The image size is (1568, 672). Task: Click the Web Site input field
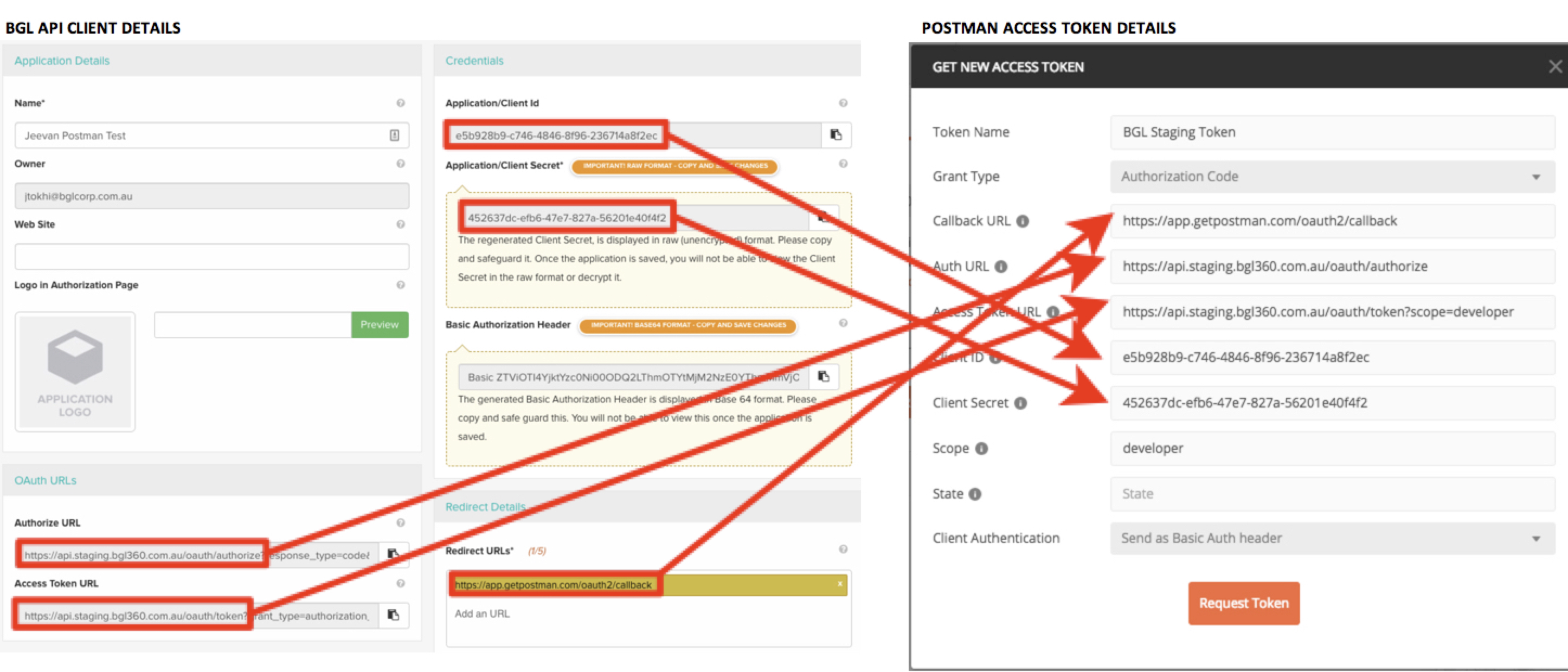tap(212, 257)
